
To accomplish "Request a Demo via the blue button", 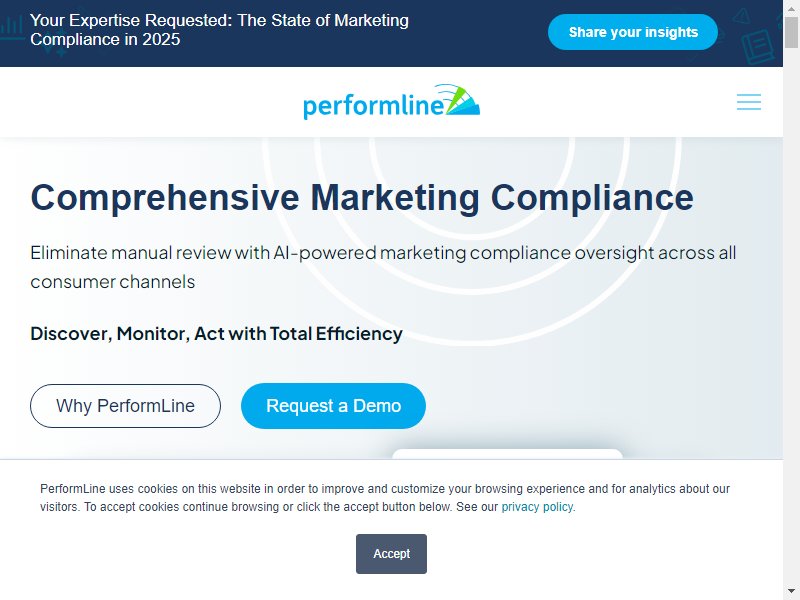I will tap(333, 406).
